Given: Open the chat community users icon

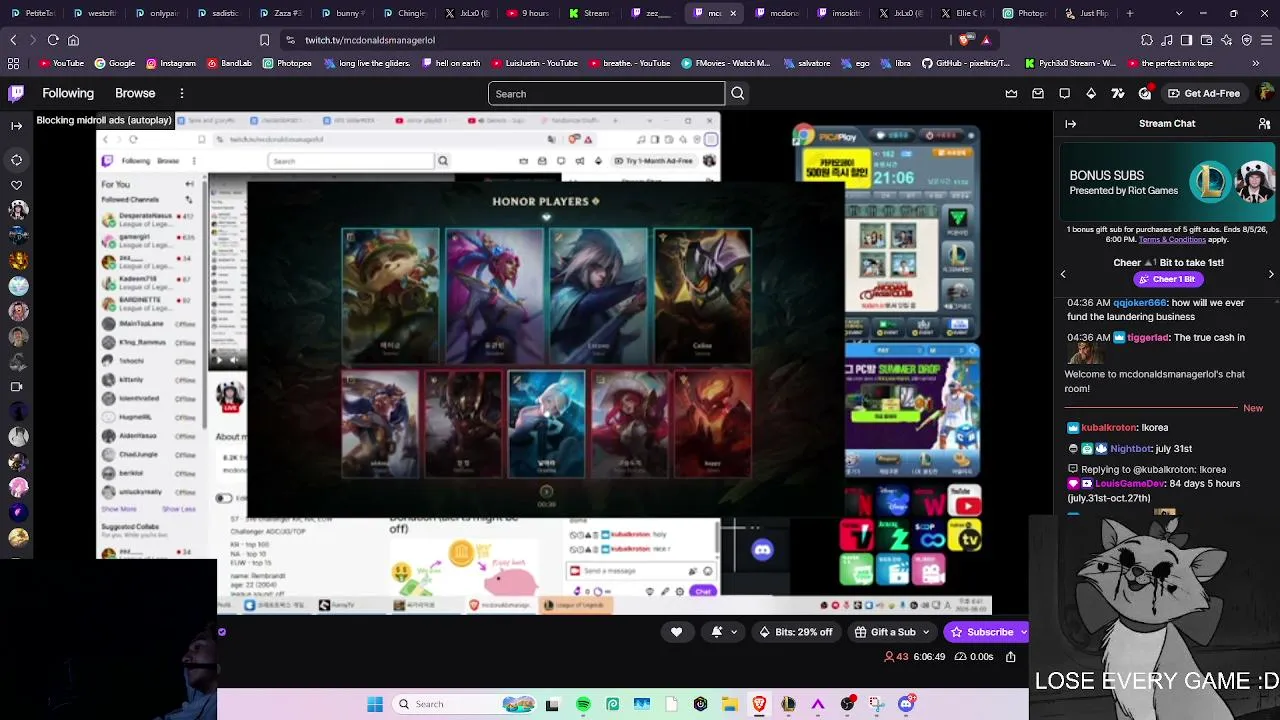Looking at the screenshot, I should (1264, 124).
